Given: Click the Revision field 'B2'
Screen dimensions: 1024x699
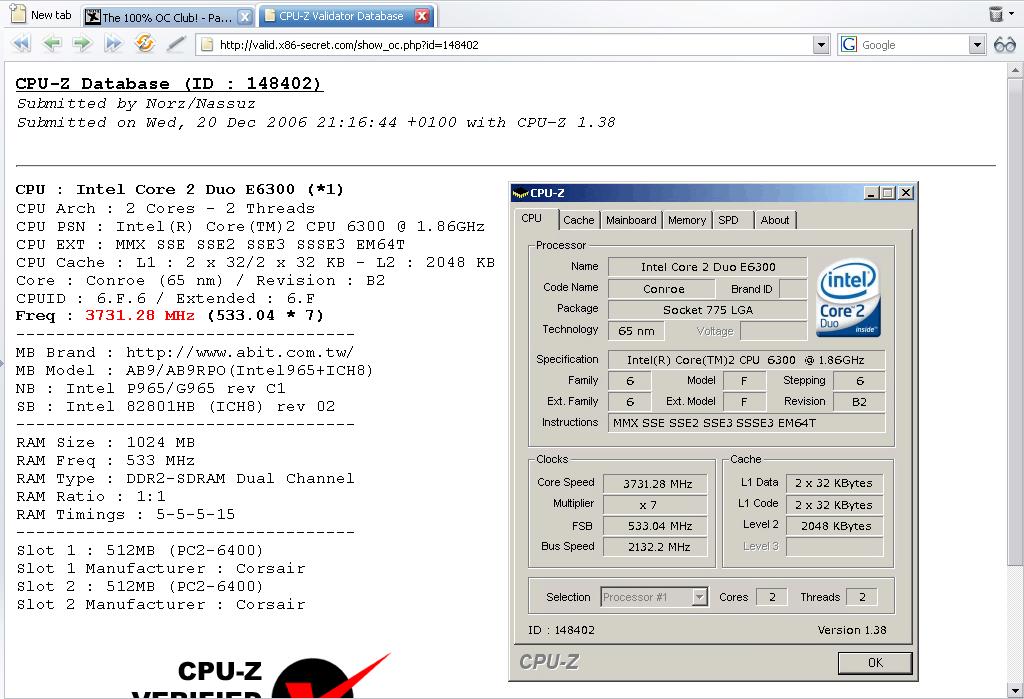Looking at the screenshot, I should (859, 402).
